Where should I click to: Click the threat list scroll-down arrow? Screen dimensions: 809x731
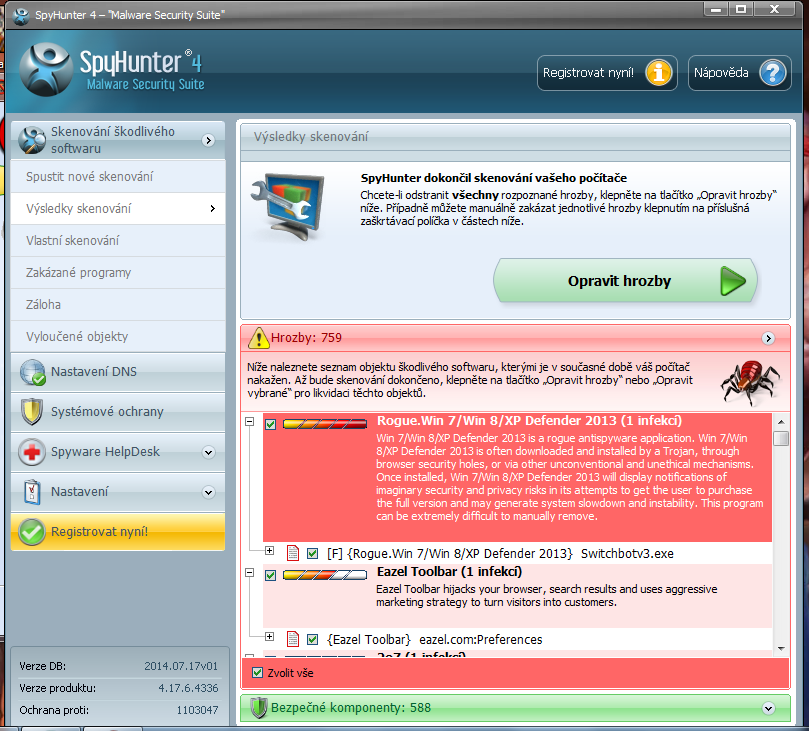[781, 648]
